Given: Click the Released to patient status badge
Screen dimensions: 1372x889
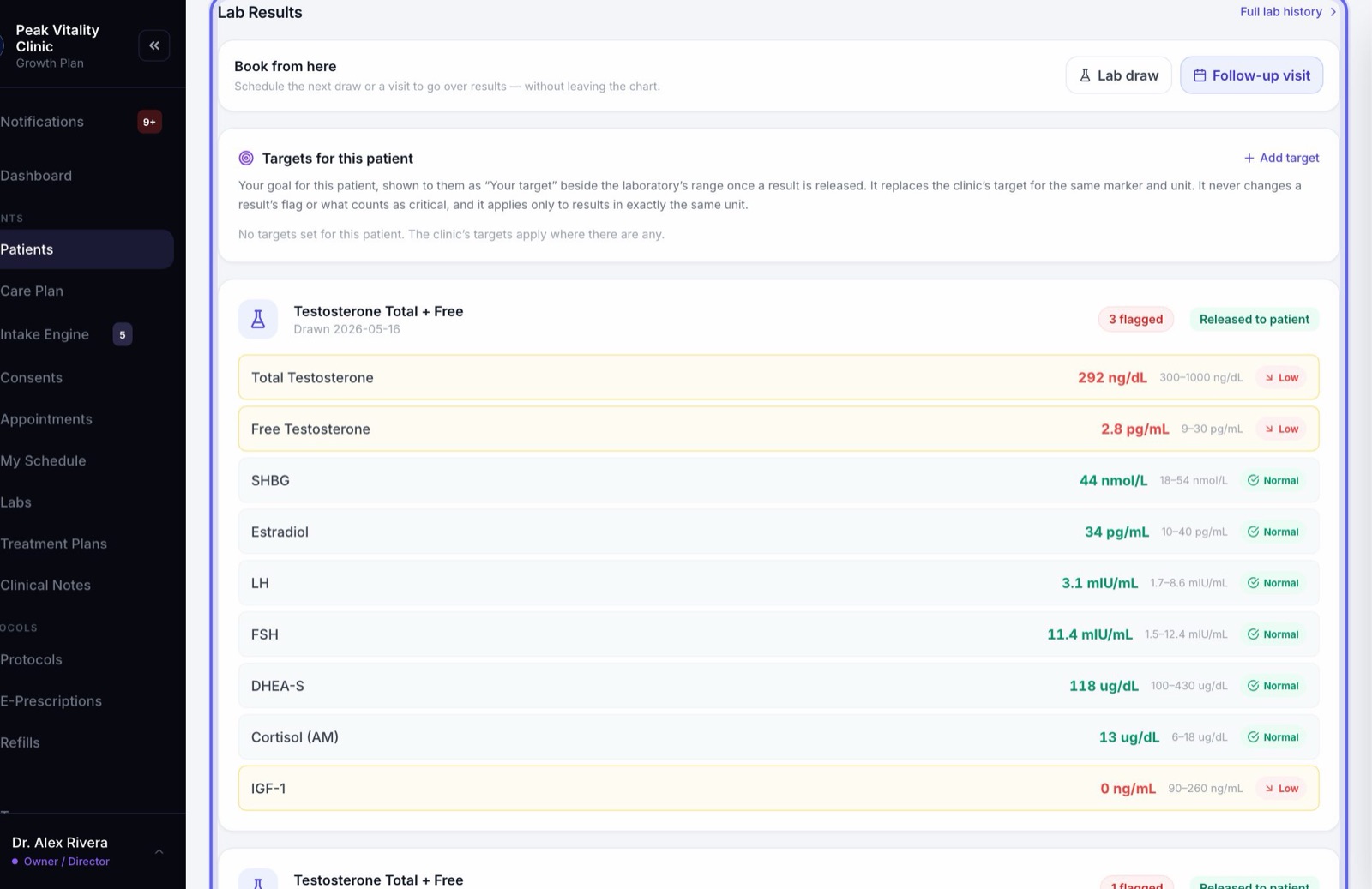Looking at the screenshot, I should [x=1254, y=319].
